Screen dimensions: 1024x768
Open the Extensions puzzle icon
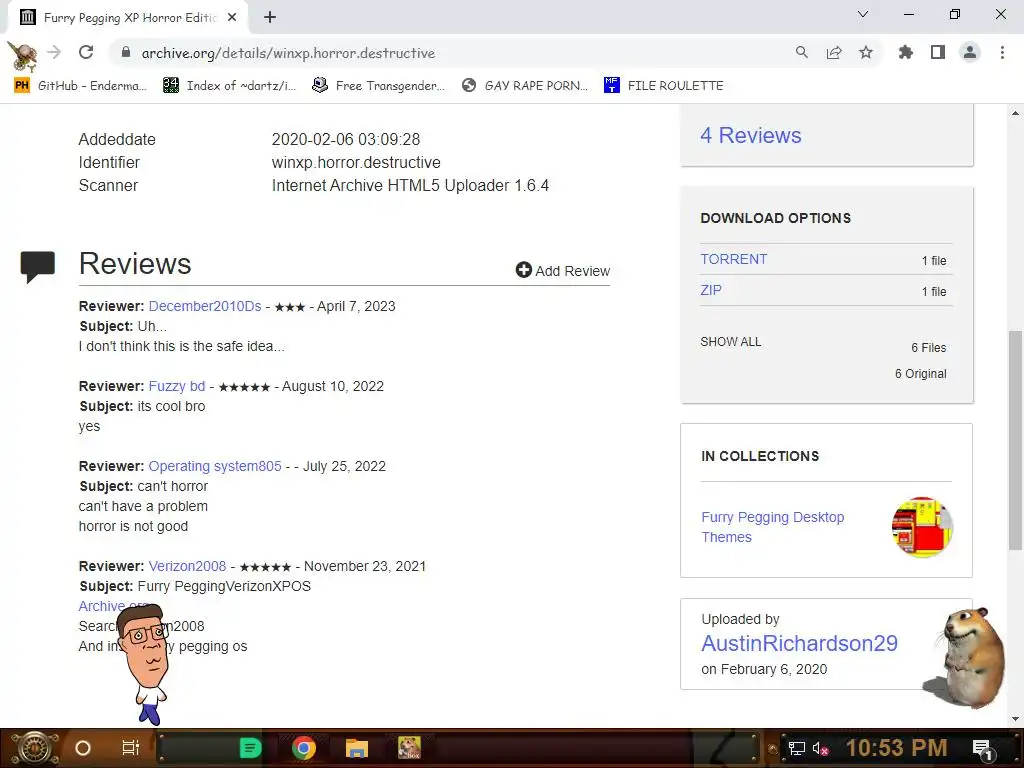905,52
